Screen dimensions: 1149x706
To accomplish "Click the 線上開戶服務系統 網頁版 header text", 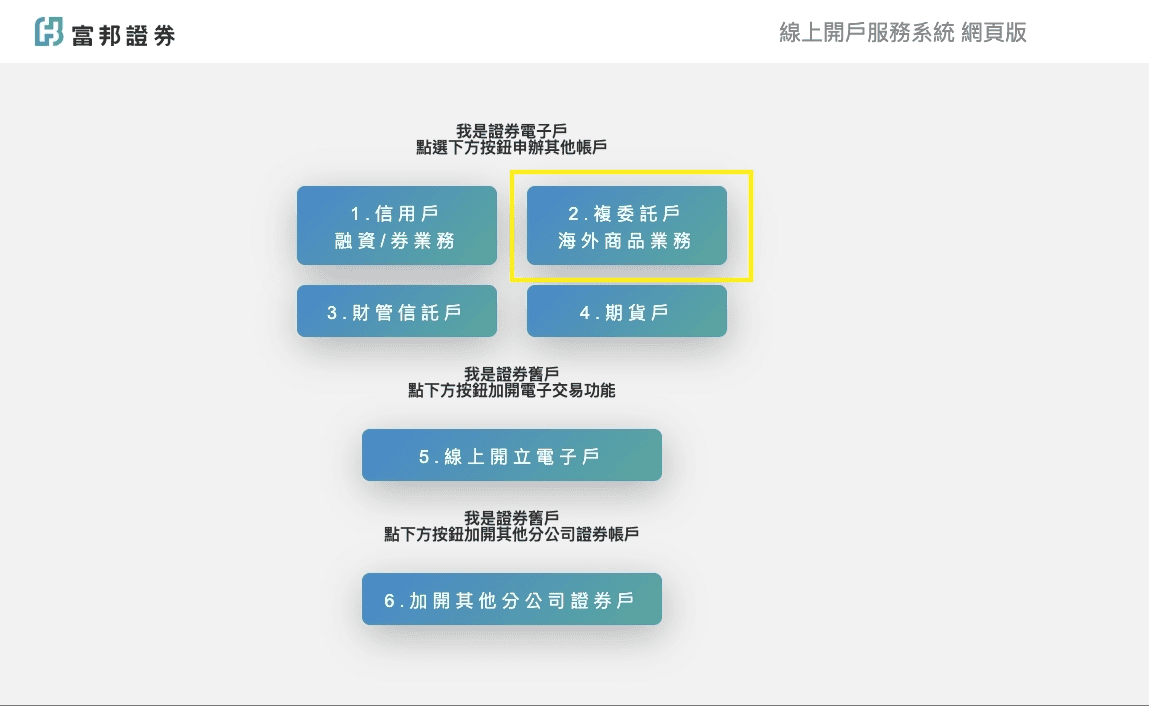I will tap(903, 32).
